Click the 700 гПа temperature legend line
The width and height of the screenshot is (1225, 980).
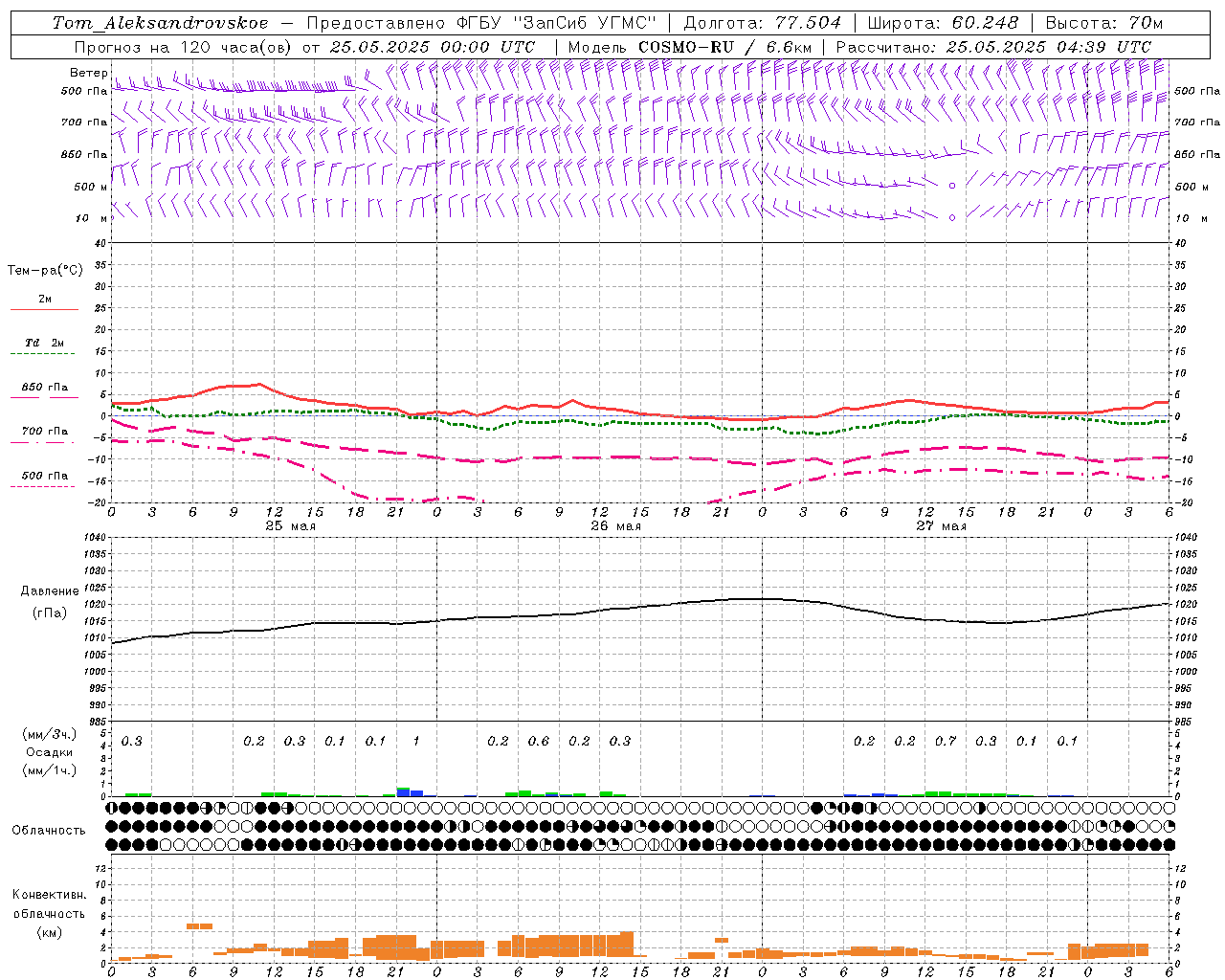(44, 441)
